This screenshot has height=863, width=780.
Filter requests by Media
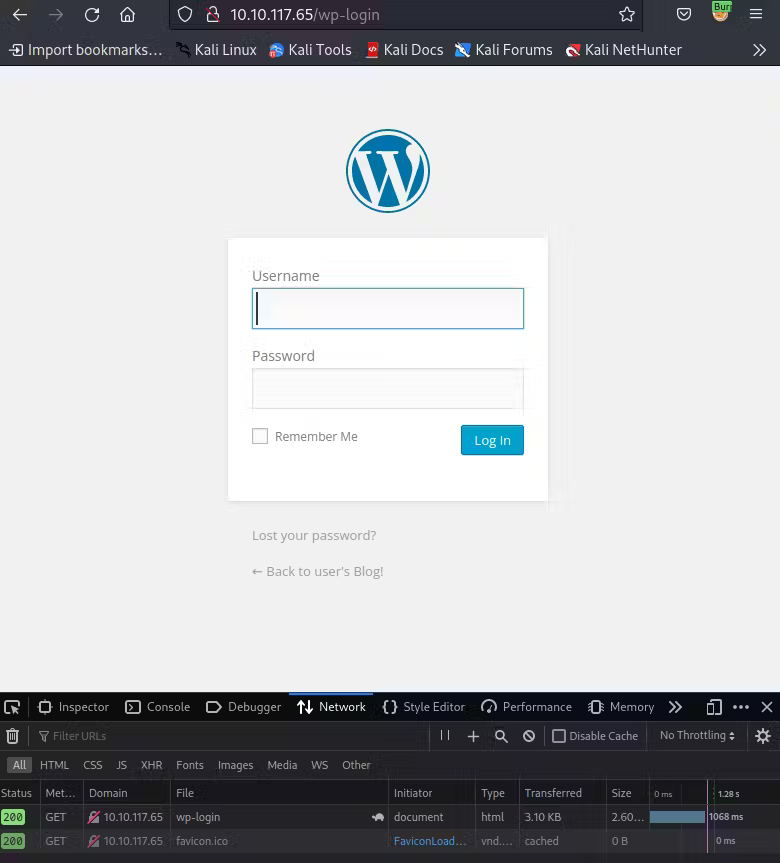[282, 765]
